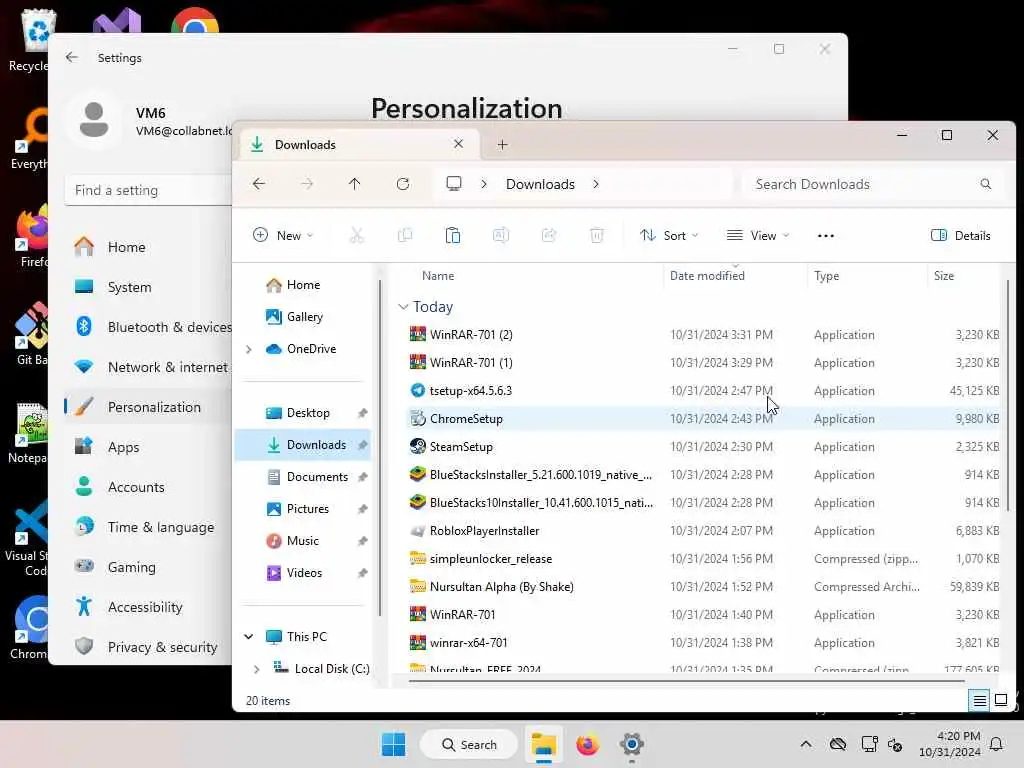This screenshot has width=1024, height=768.
Task: Open Firefox from the taskbar
Action: click(588, 744)
